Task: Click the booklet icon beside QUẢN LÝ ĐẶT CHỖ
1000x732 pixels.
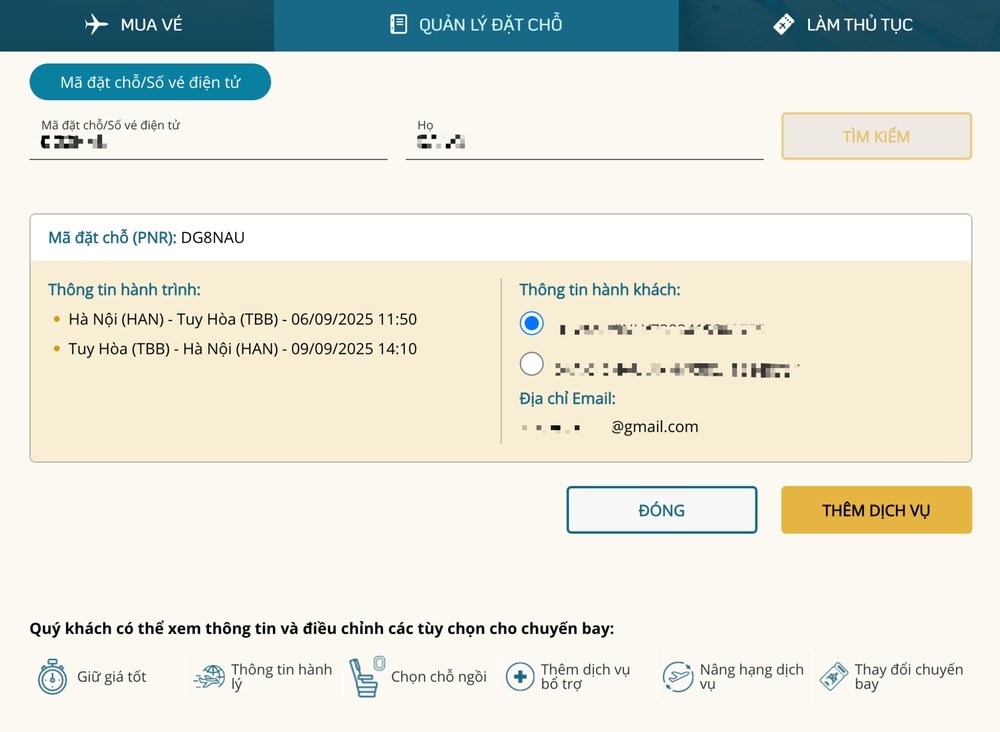Action: (x=399, y=24)
